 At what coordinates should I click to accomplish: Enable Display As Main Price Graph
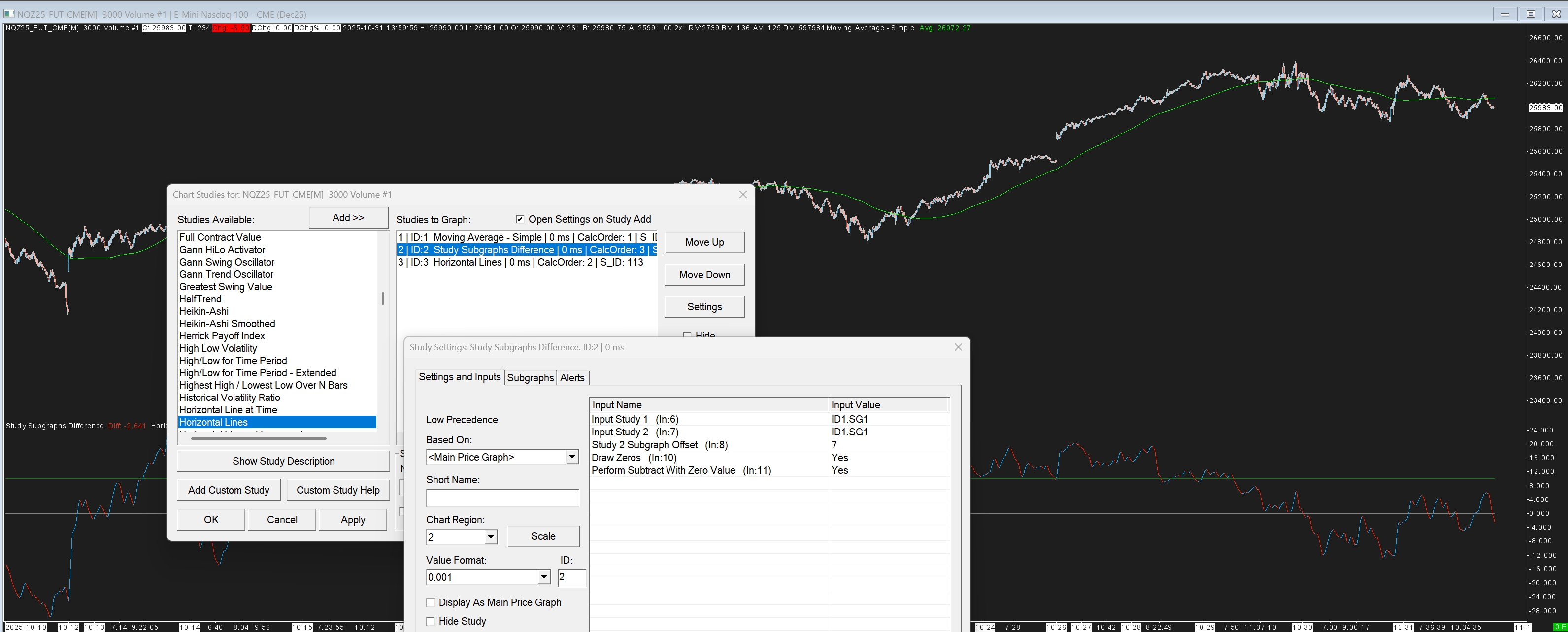point(431,602)
